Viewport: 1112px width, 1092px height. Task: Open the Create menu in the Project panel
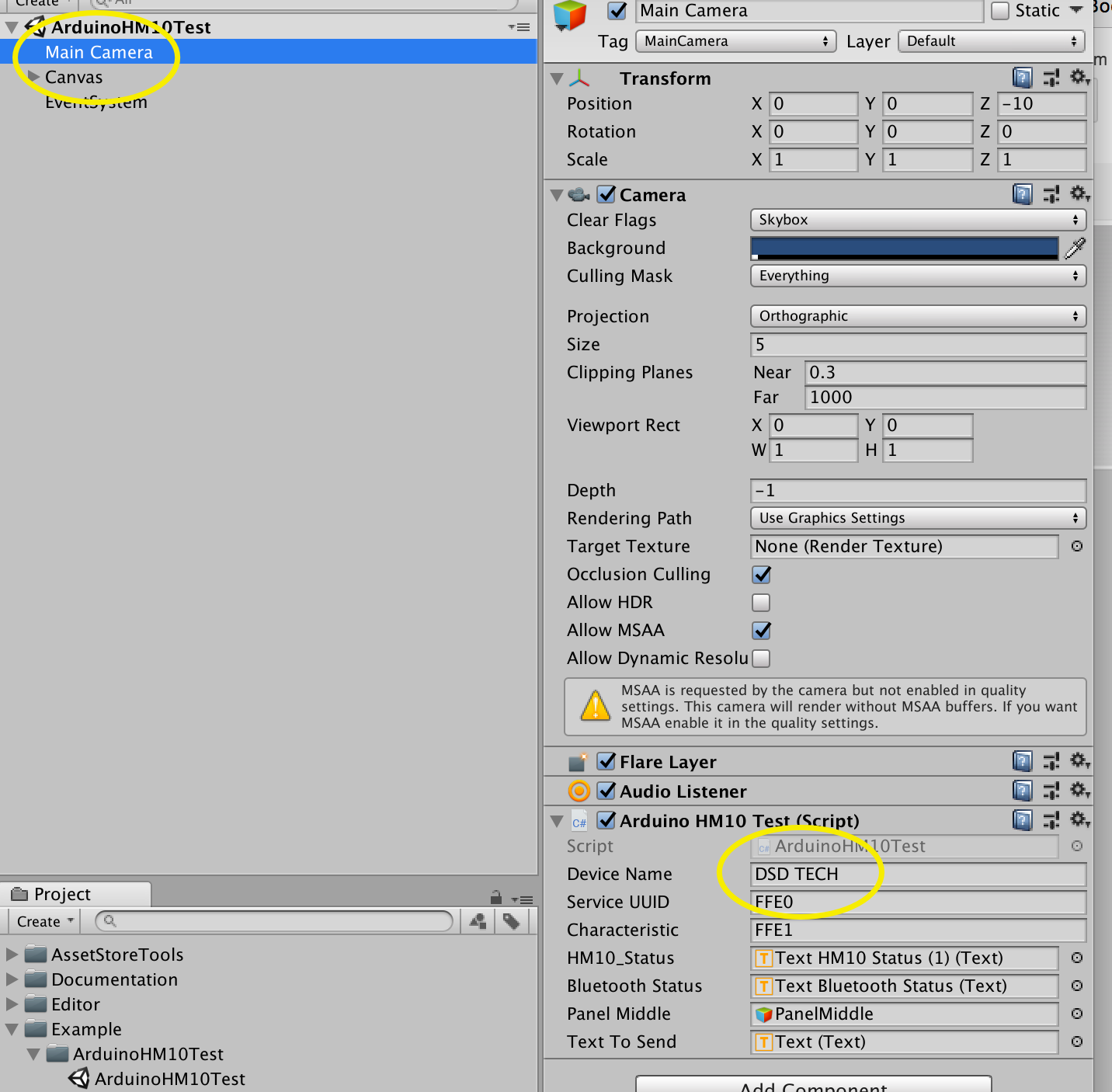coord(45,921)
